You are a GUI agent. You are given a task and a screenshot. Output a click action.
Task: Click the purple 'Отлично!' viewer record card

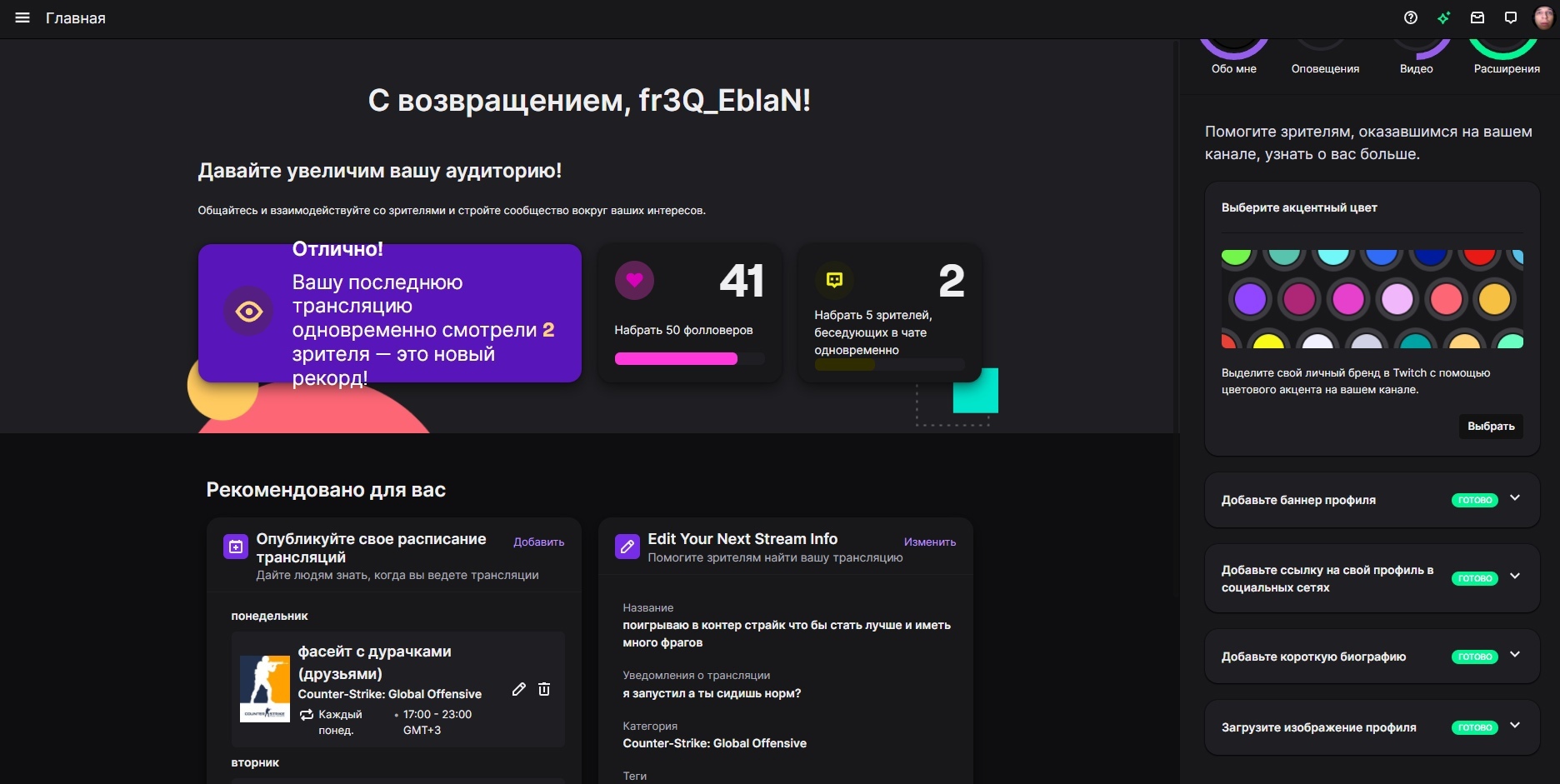coord(390,313)
